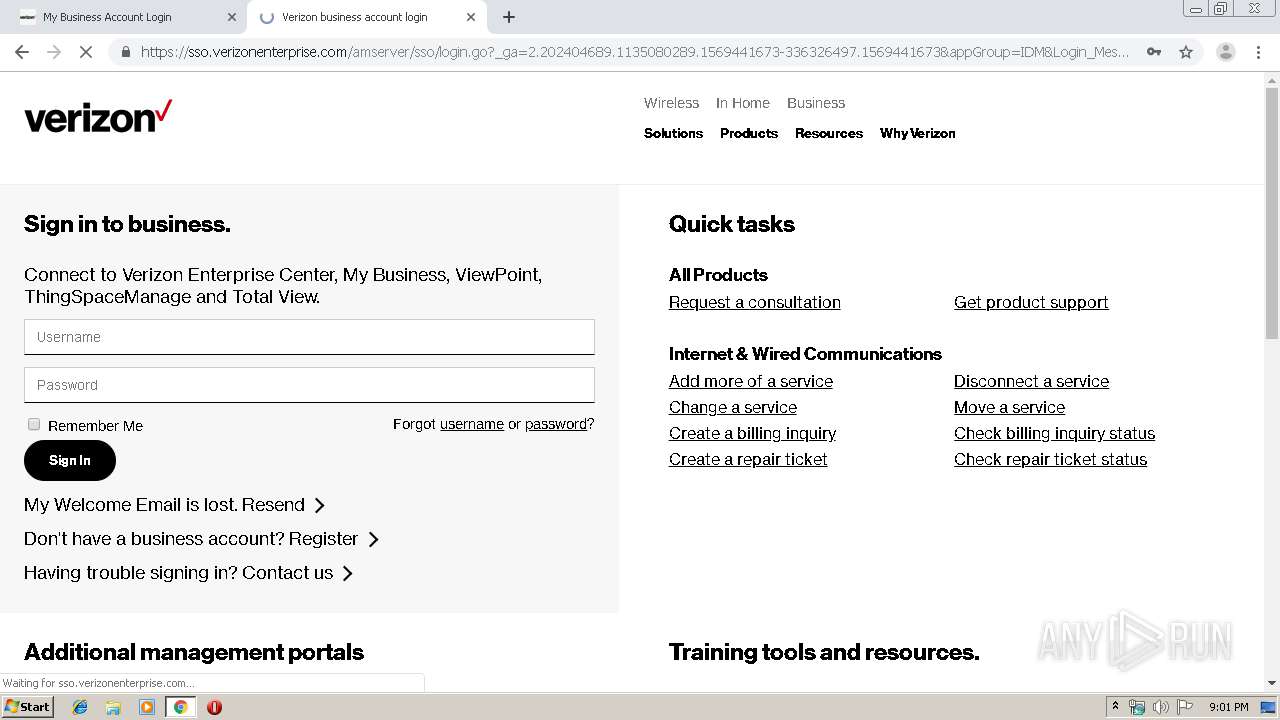Open the Solutions menu
The width and height of the screenshot is (1280, 720).
click(x=673, y=133)
